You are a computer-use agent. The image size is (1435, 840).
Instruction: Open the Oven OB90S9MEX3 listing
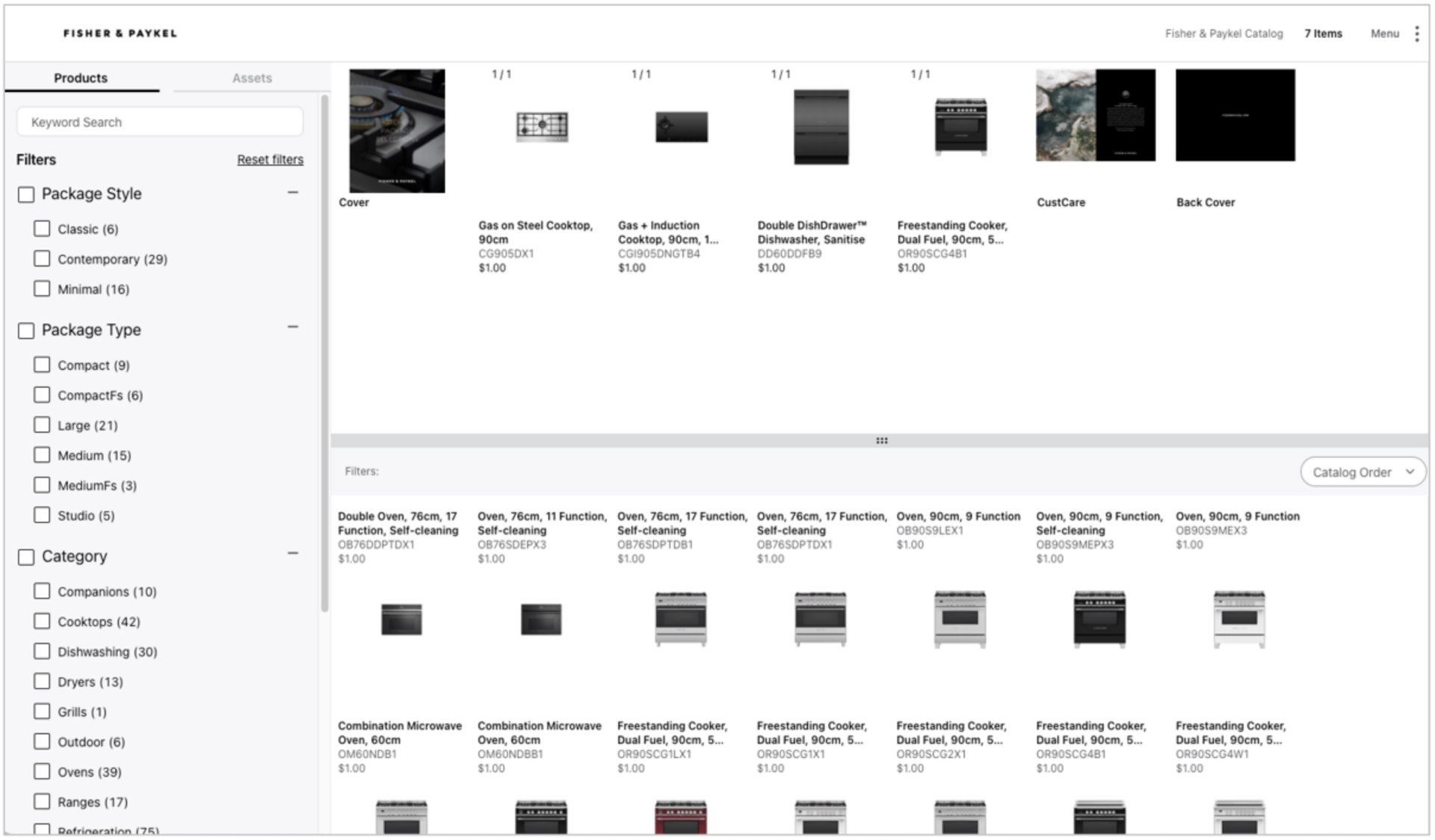1238,531
